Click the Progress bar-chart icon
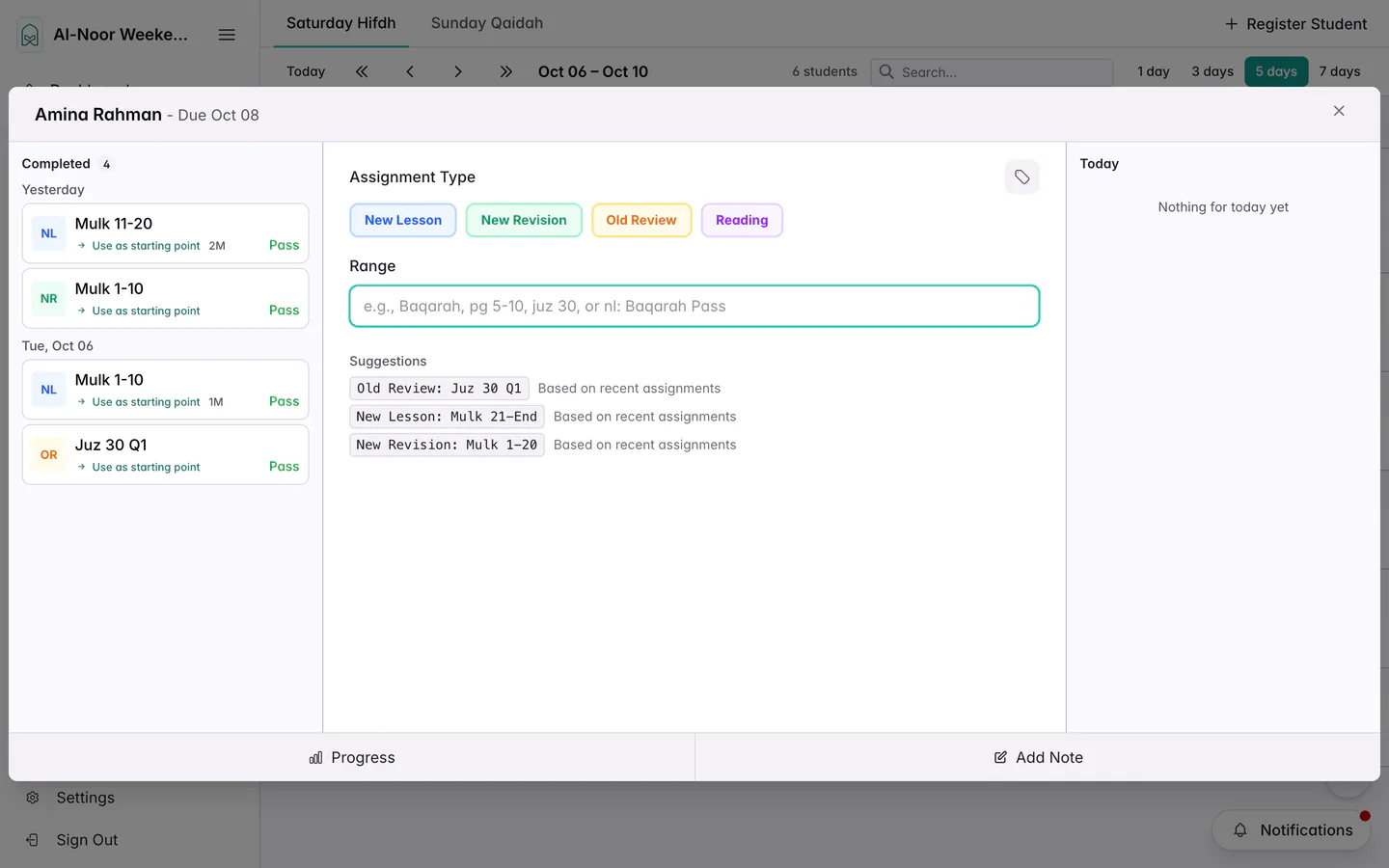 click(315, 758)
